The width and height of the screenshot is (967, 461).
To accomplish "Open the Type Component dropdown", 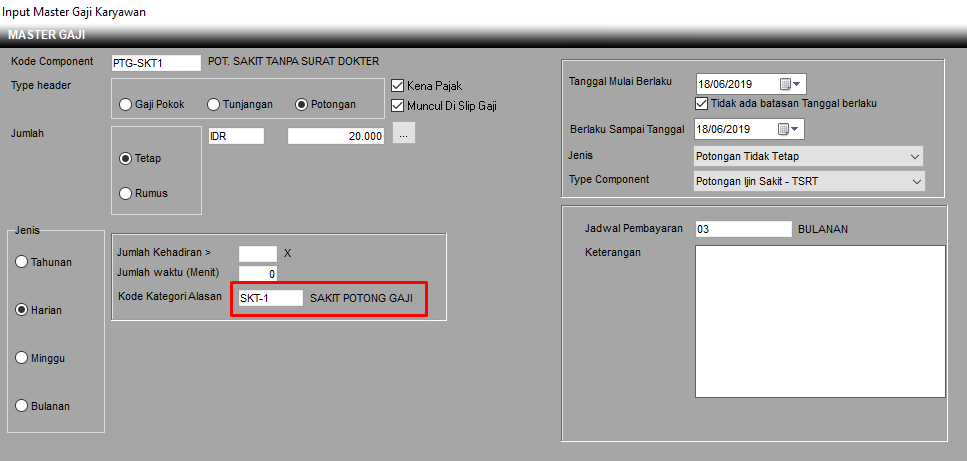I will pyautogui.click(x=914, y=181).
